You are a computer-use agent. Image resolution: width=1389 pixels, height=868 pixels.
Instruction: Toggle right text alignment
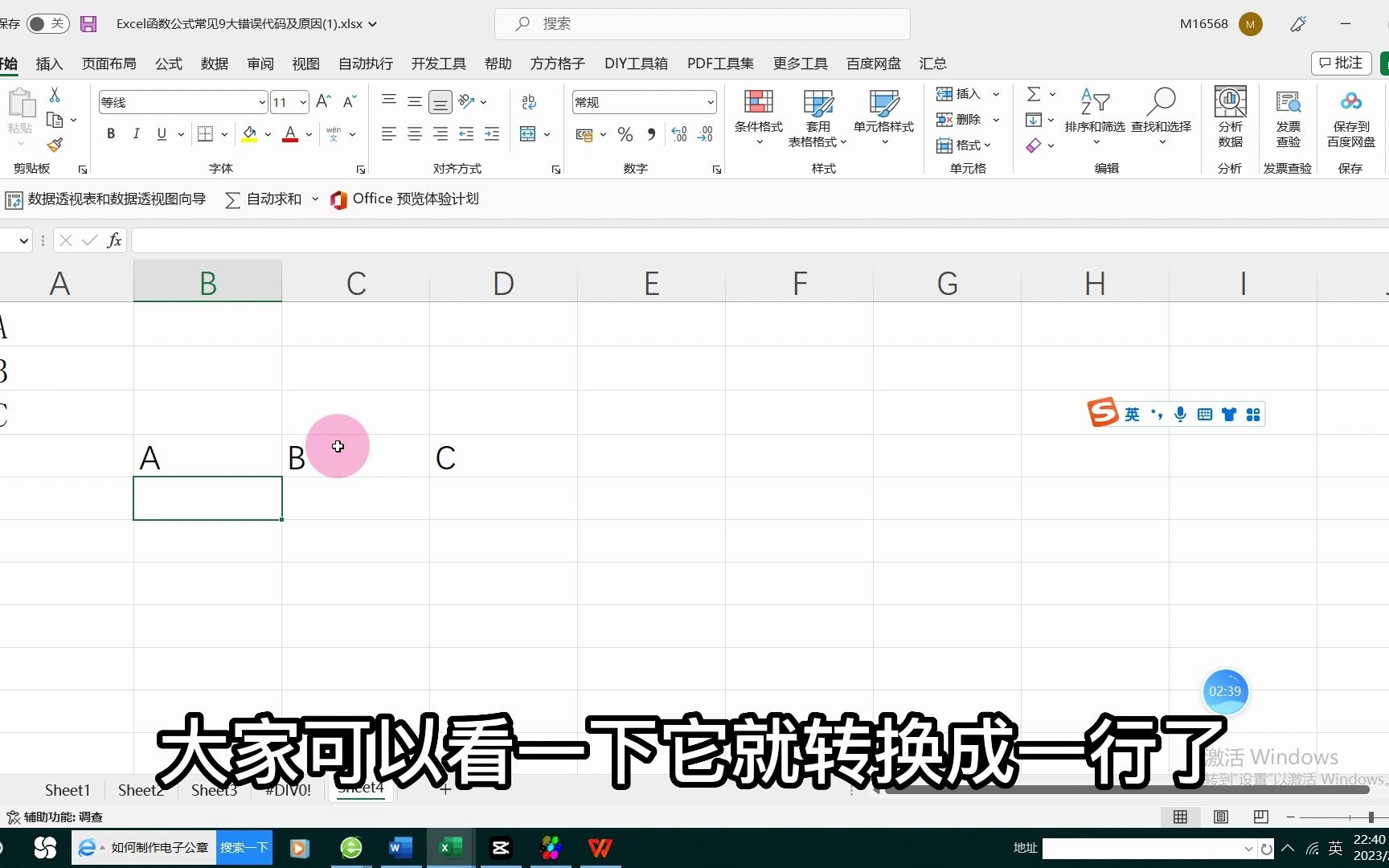(440, 134)
